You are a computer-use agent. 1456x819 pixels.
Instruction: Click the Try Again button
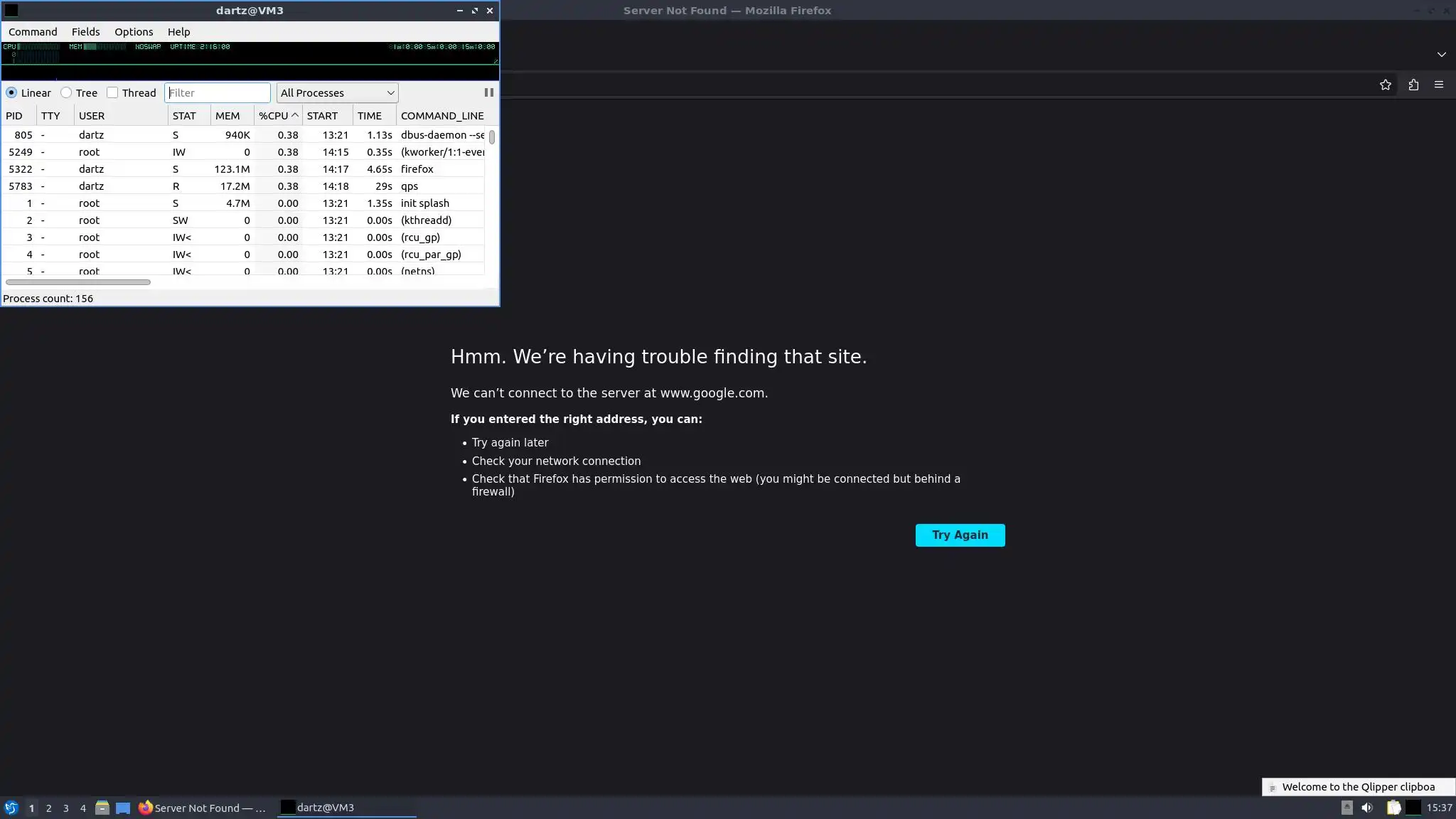(x=960, y=535)
